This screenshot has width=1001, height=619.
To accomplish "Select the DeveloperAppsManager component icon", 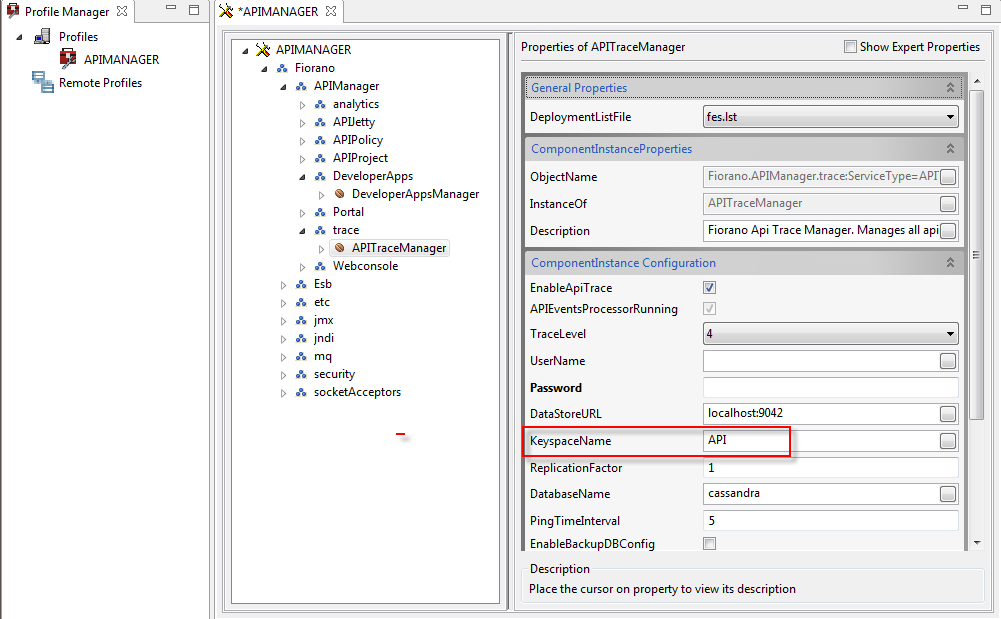I will tap(340, 194).
